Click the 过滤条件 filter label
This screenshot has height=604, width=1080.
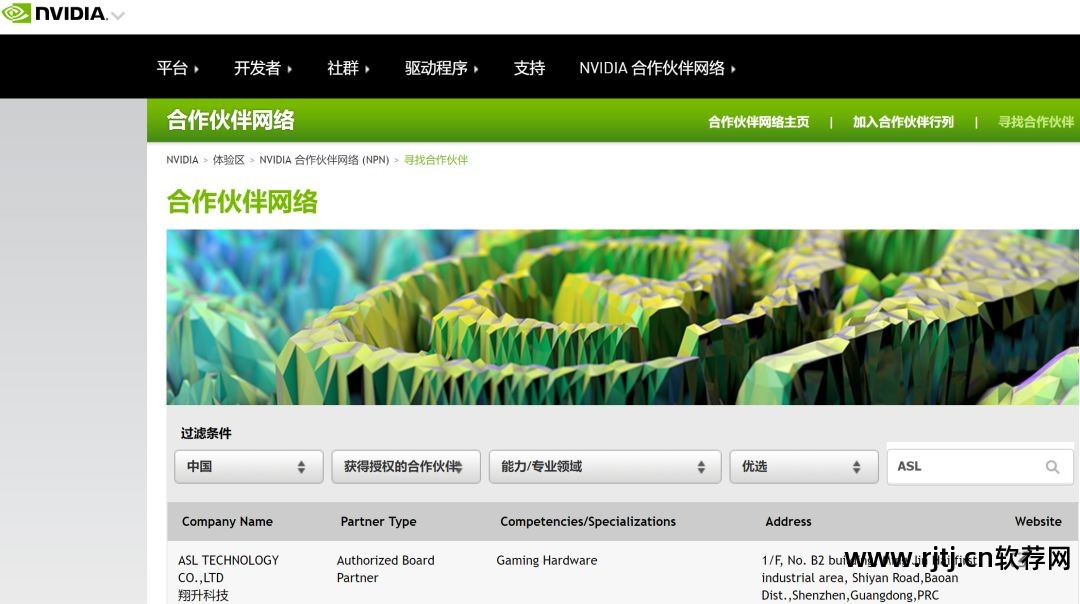pos(206,433)
